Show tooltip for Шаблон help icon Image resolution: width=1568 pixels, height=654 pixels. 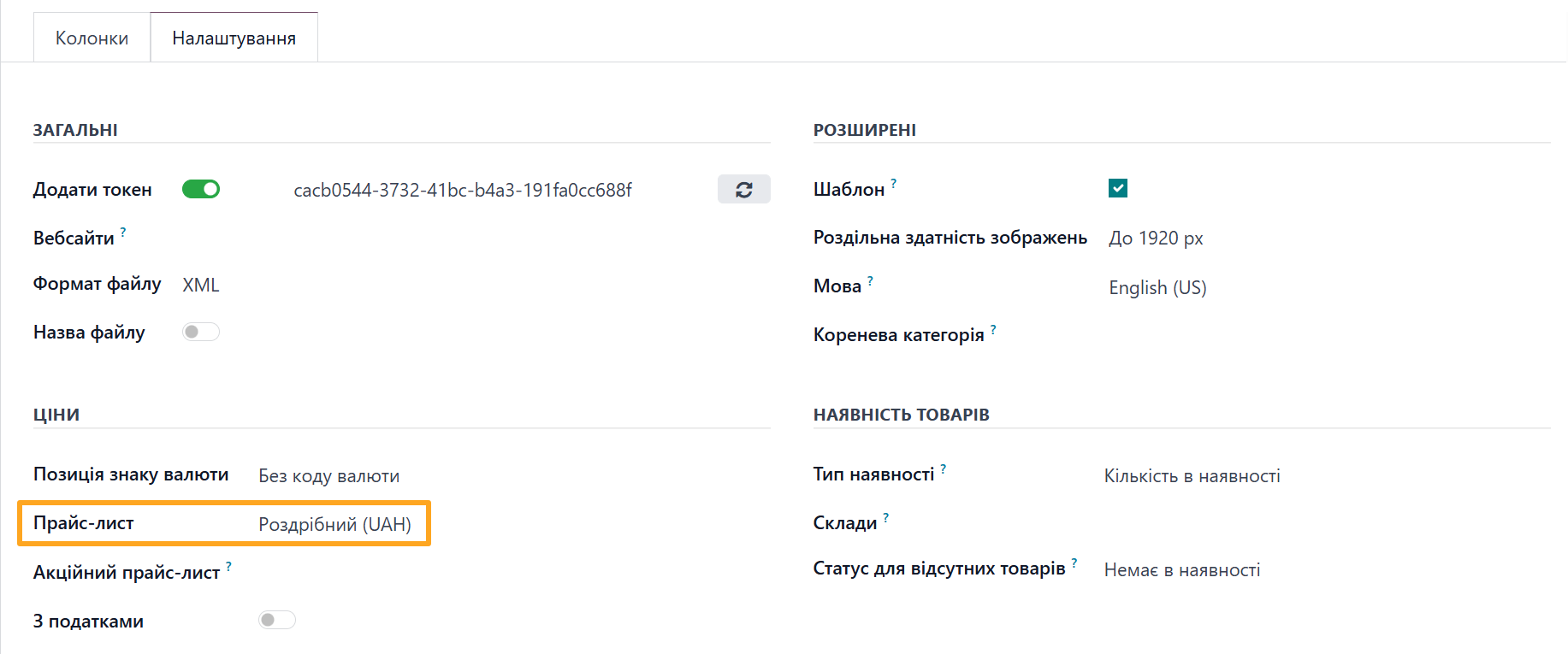(894, 183)
